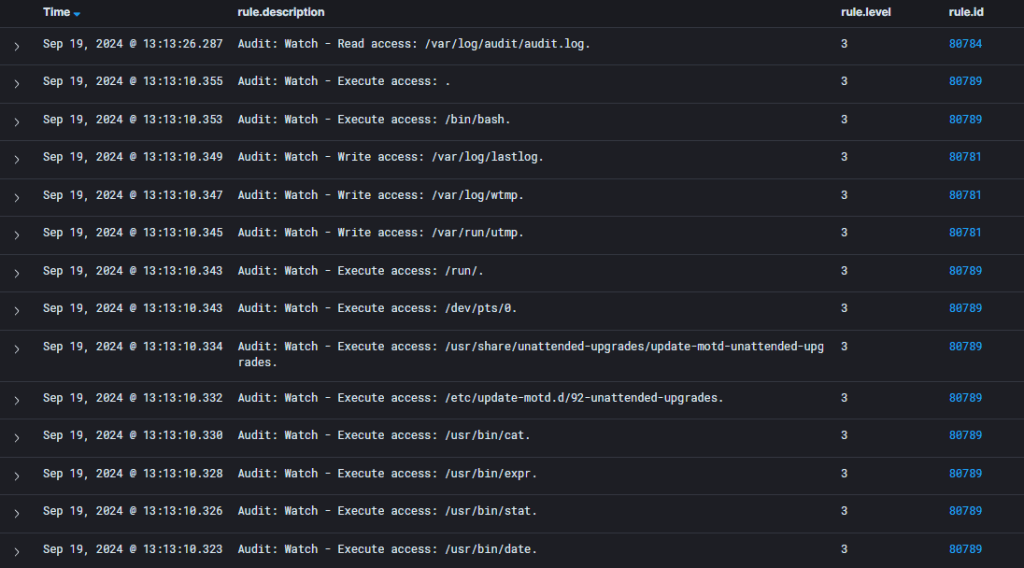Open rule 80789 link for /usr/bin/stat
Image resolution: width=1024 pixels, height=568 pixels.
[x=965, y=511]
